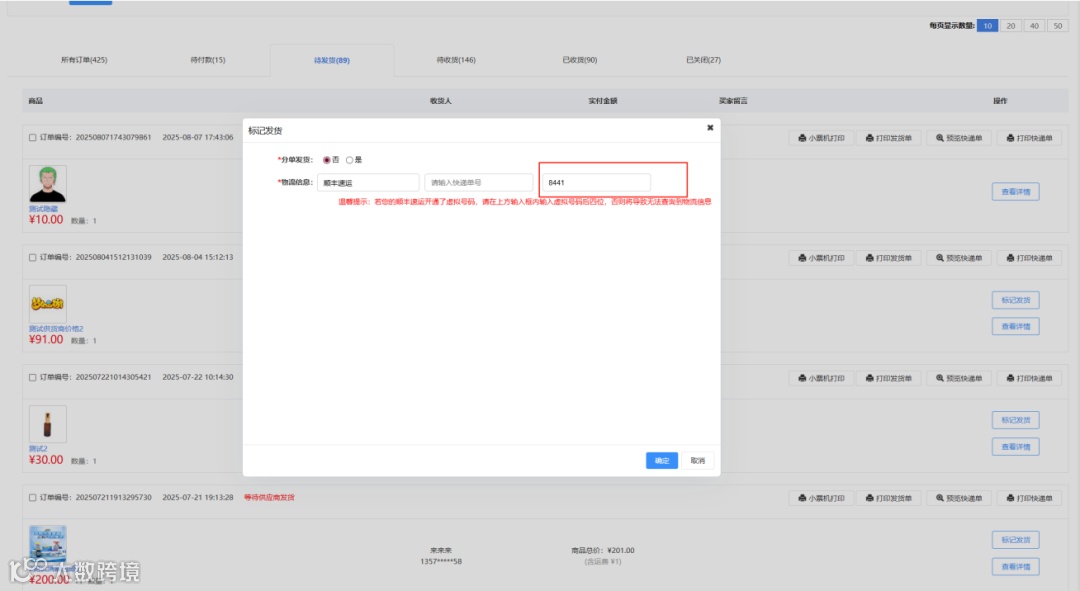
Task: Click 打印快递单 for order 202508071743079861
Action: [1029, 138]
